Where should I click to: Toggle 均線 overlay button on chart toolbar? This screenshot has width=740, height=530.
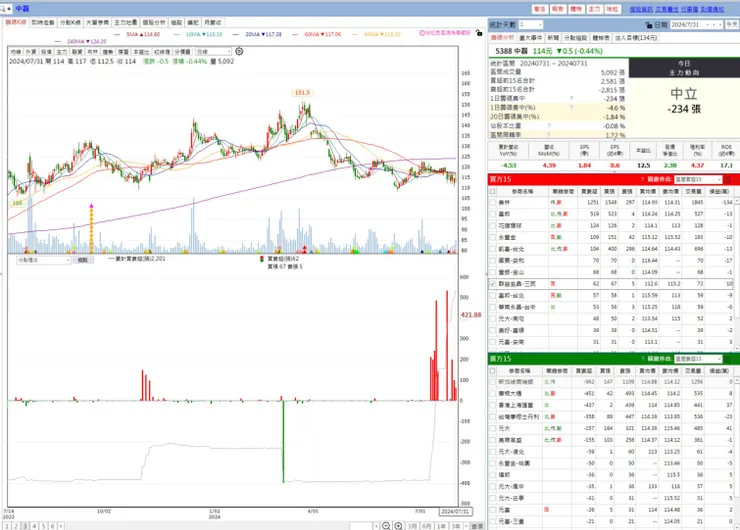click(x=16, y=52)
